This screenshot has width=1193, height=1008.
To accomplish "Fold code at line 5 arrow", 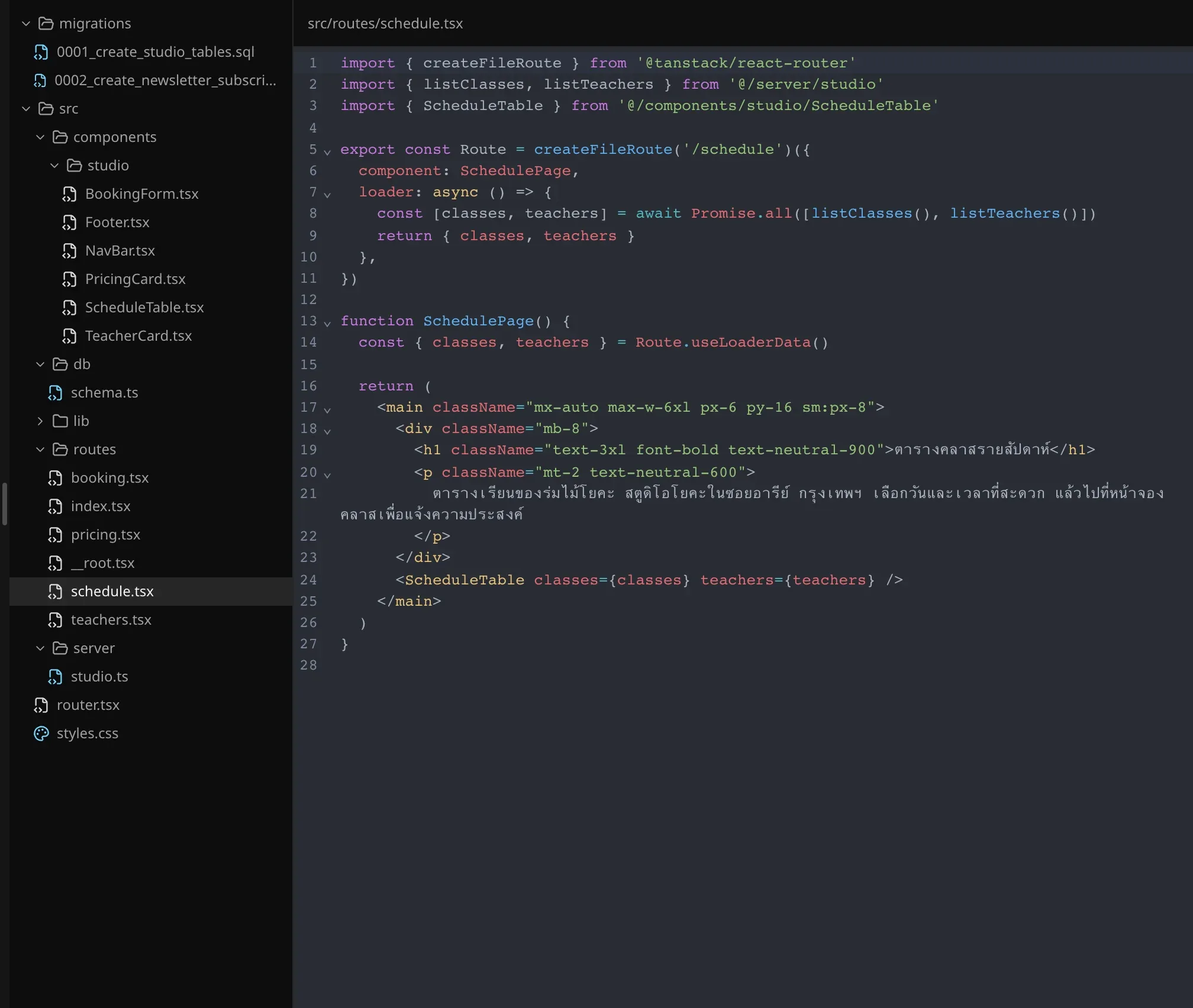I will tap(327, 152).
